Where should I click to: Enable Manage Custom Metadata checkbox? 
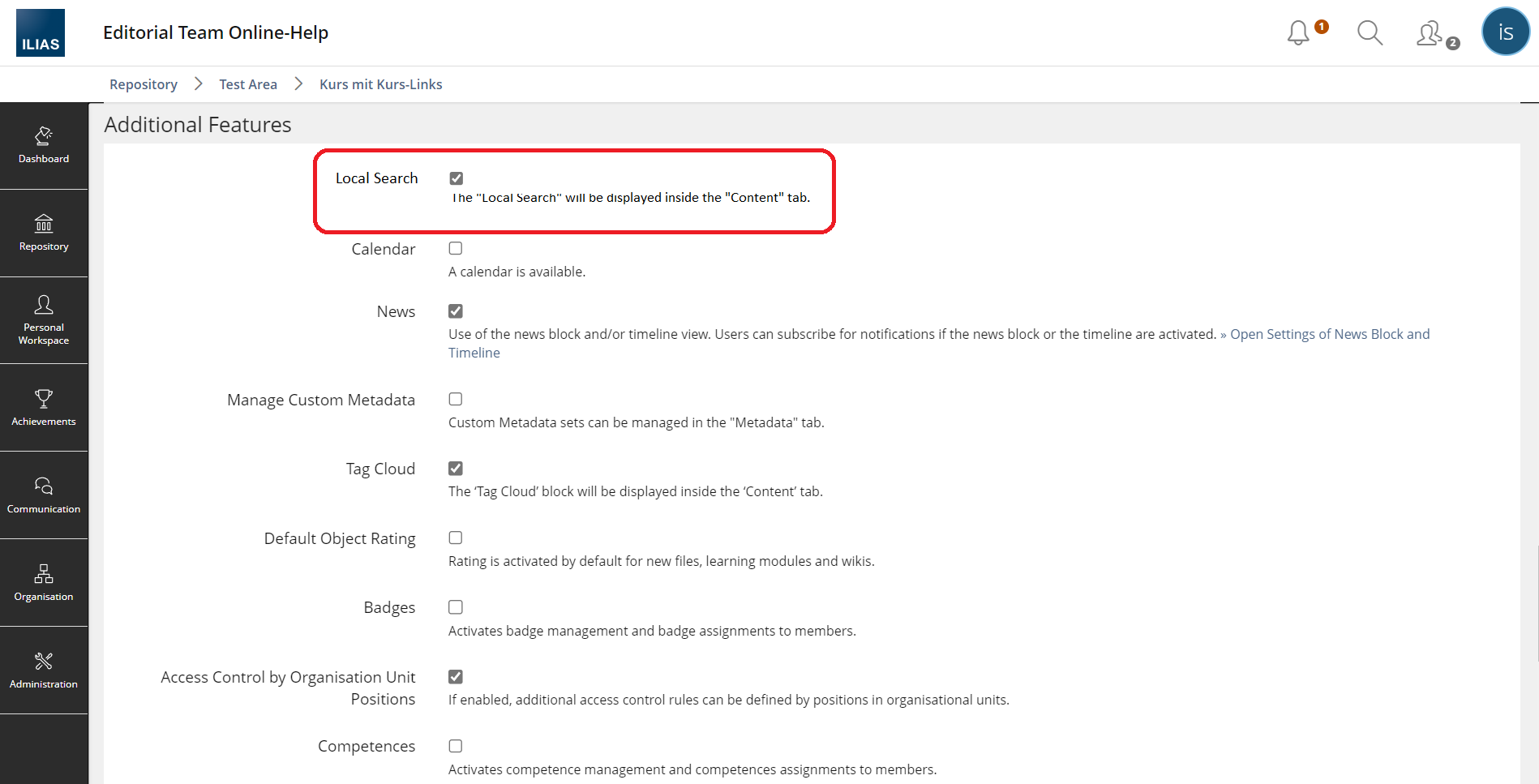click(456, 399)
